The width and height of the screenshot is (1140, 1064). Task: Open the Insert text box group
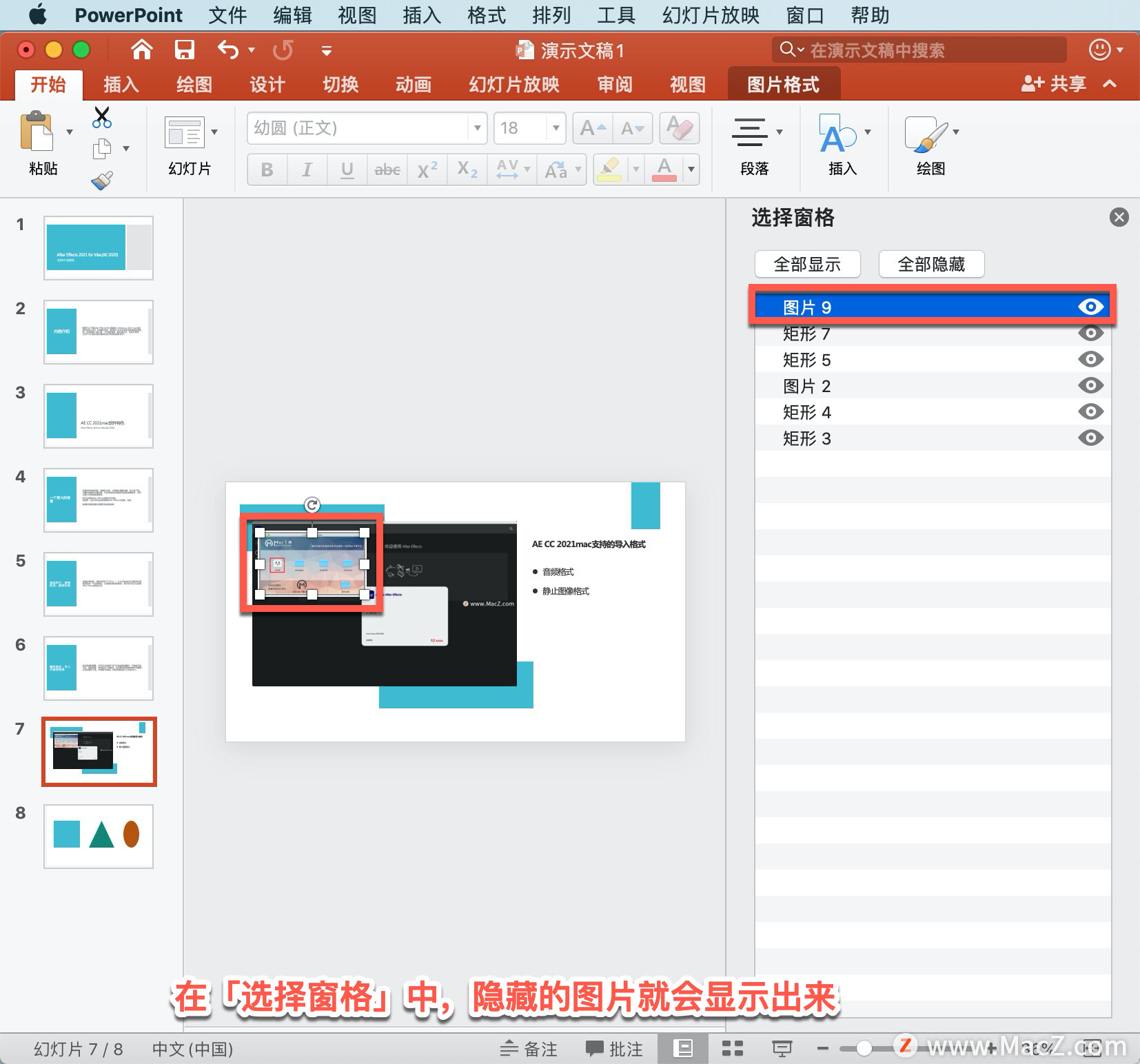tap(836, 134)
